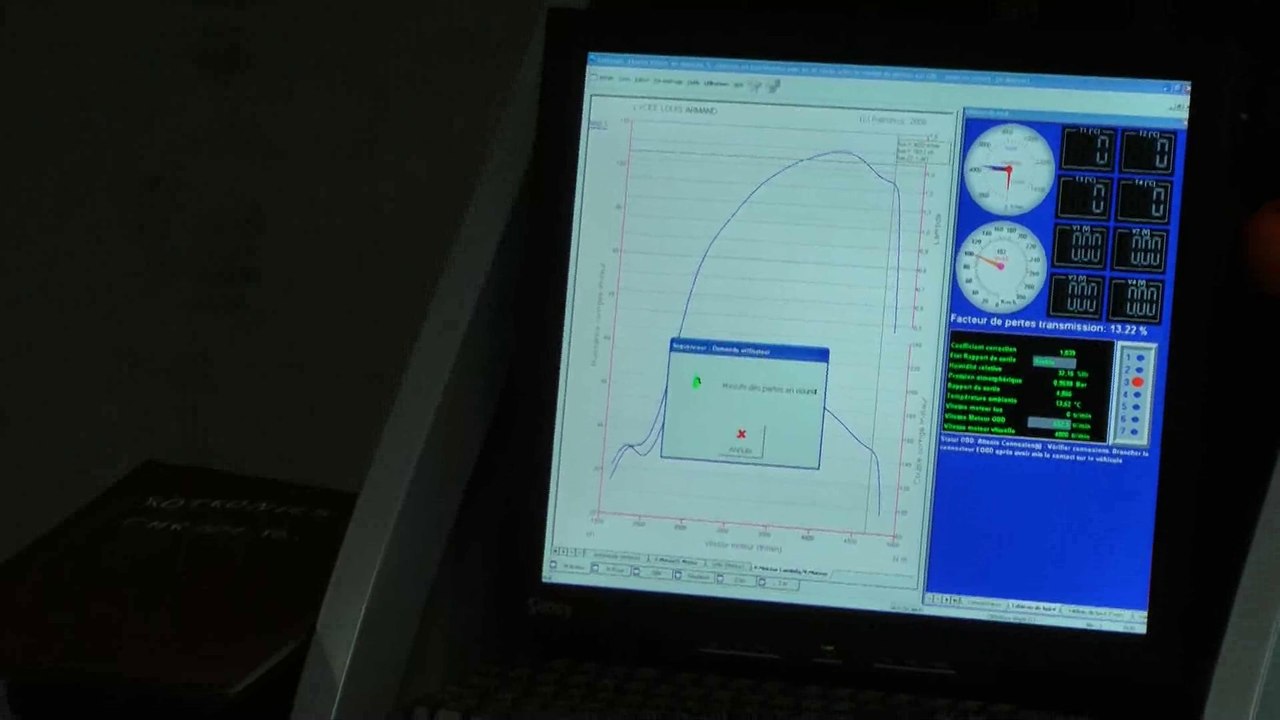Click the "Coefficient correction" label

click(986, 348)
